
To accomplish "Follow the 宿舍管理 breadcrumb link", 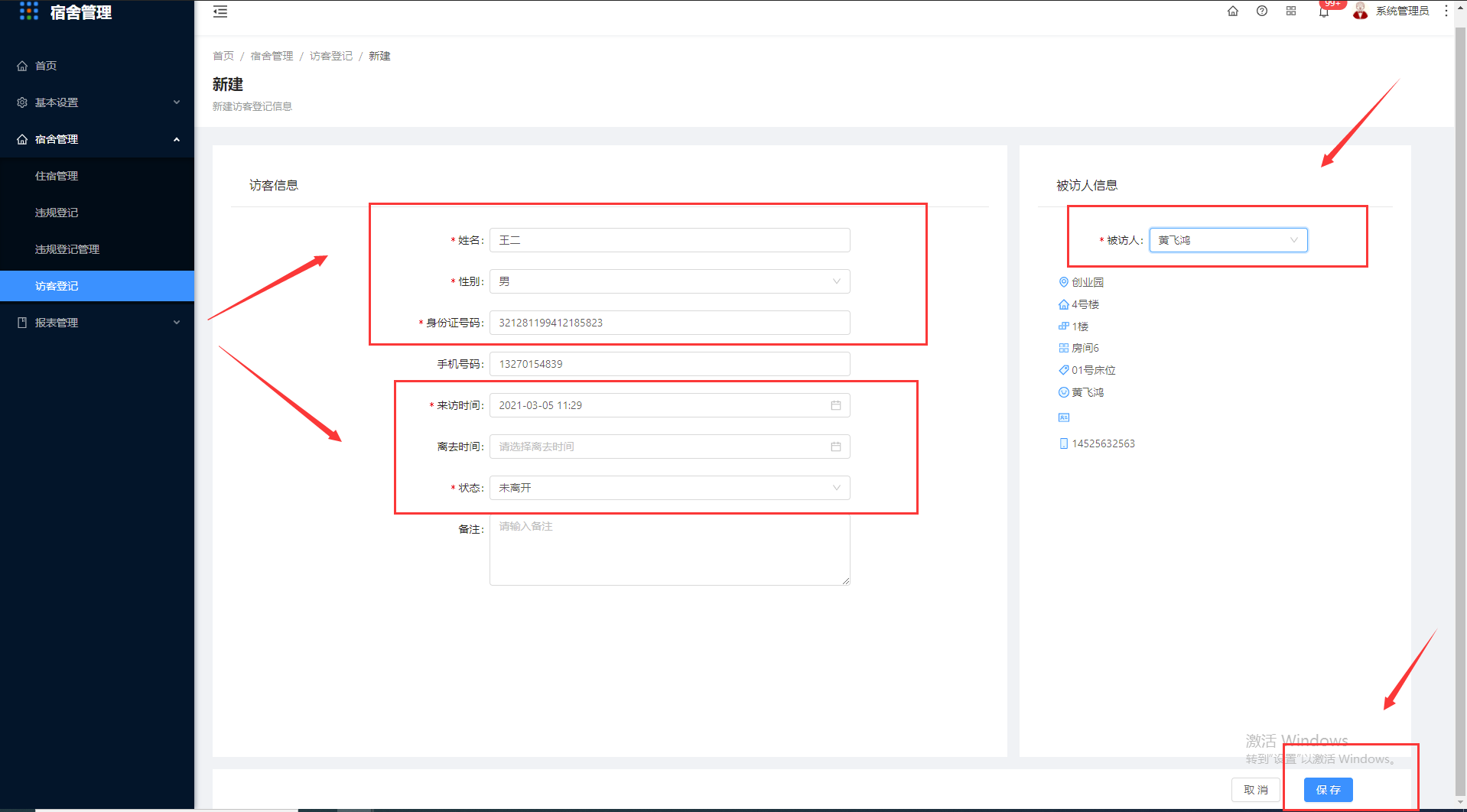I will [x=272, y=56].
